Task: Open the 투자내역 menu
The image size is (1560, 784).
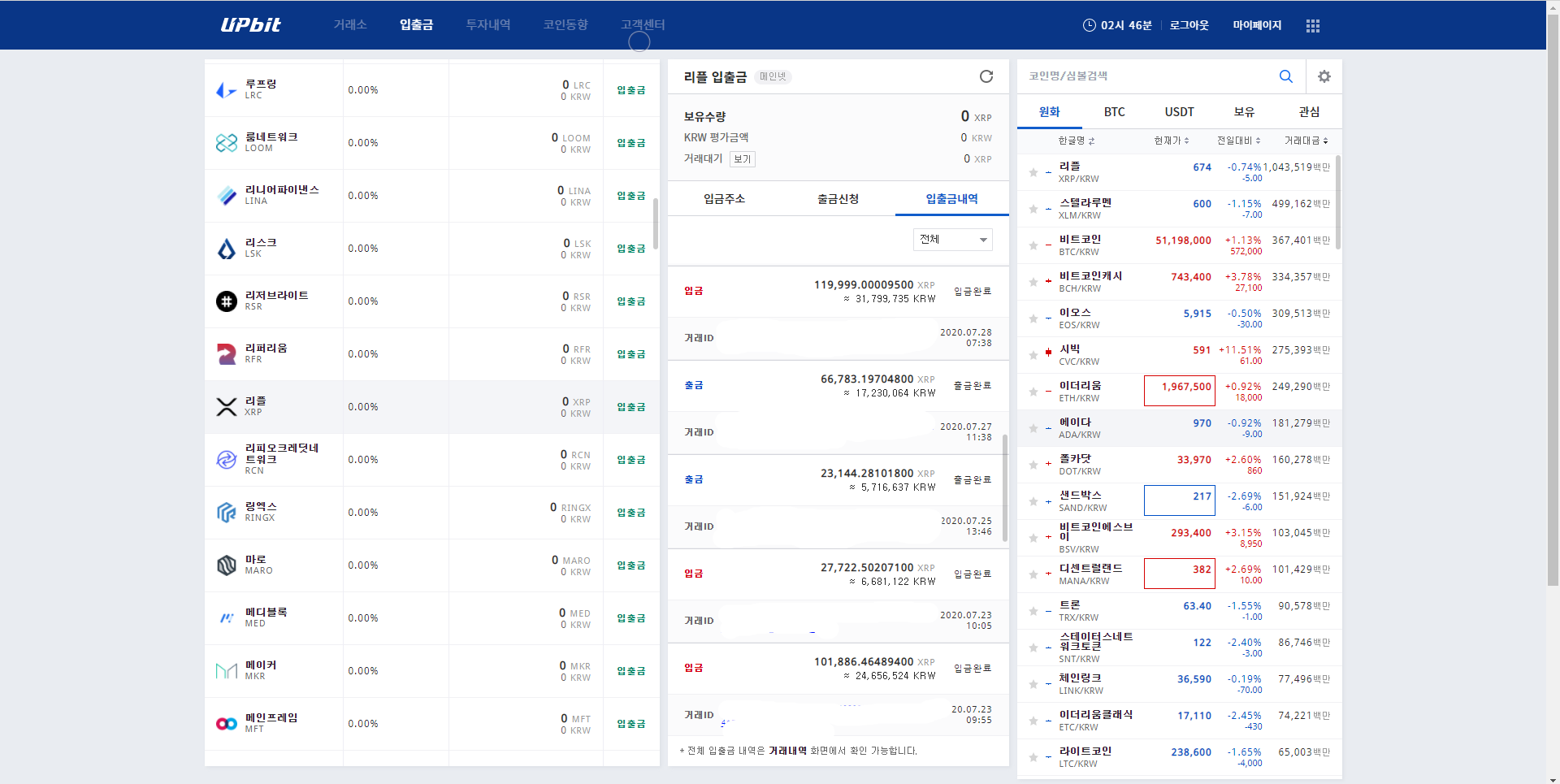Action: (x=488, y=25)
